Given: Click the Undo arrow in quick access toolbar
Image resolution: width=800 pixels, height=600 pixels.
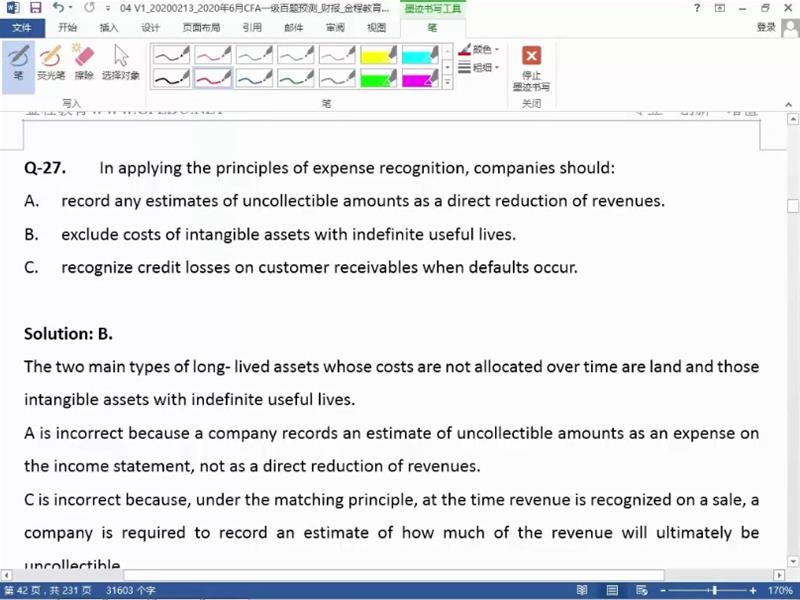Looking at the screenshot, I should (x=58, y=8).
